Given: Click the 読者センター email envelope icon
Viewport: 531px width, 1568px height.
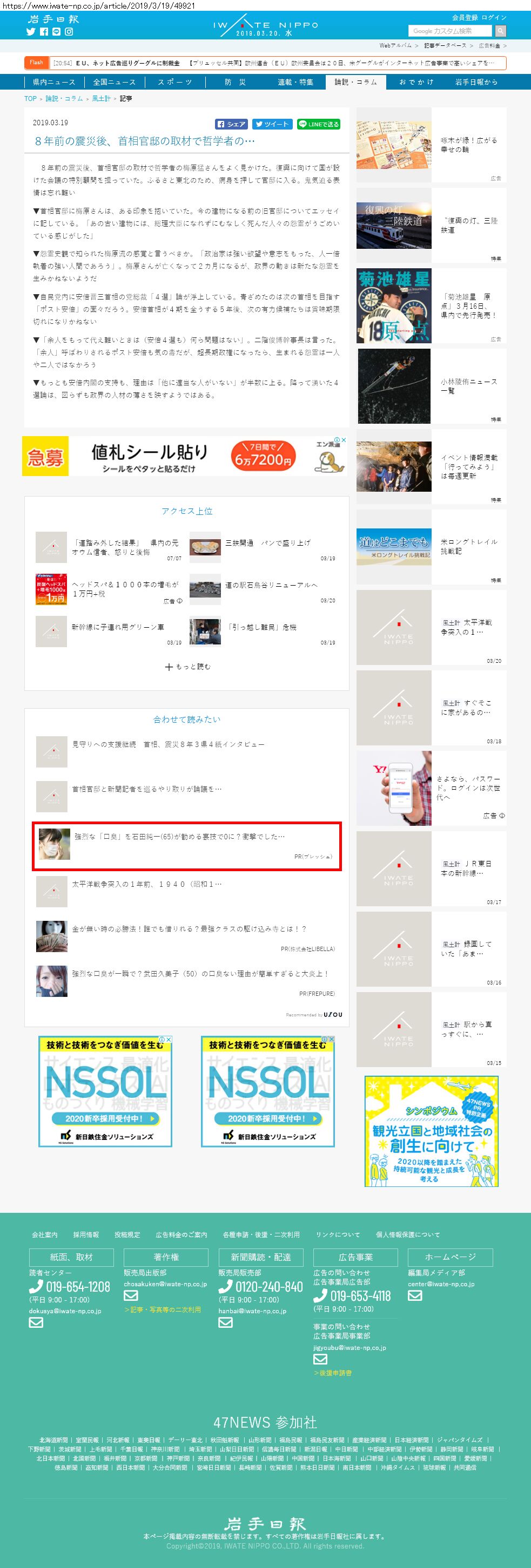Looking at the screenshot, I should pos(36,1322).
